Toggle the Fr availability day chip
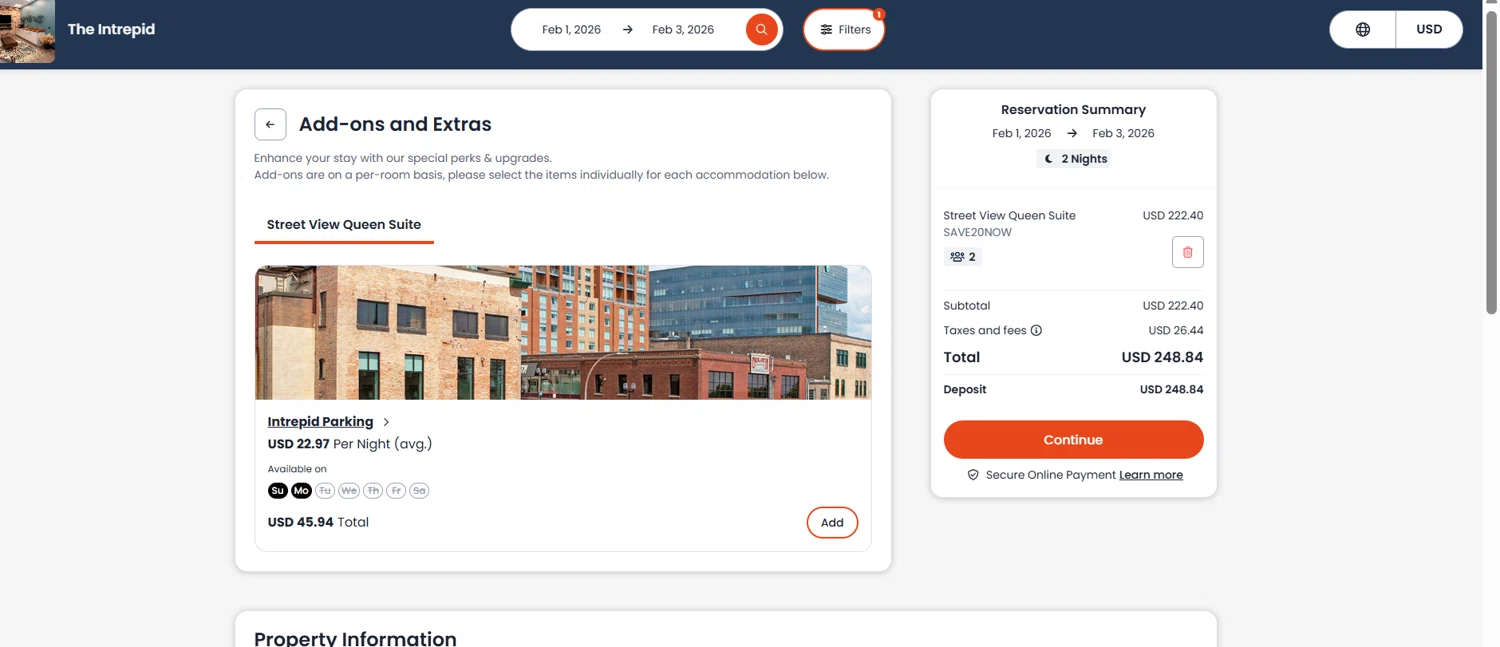 (x=396, y=491)
